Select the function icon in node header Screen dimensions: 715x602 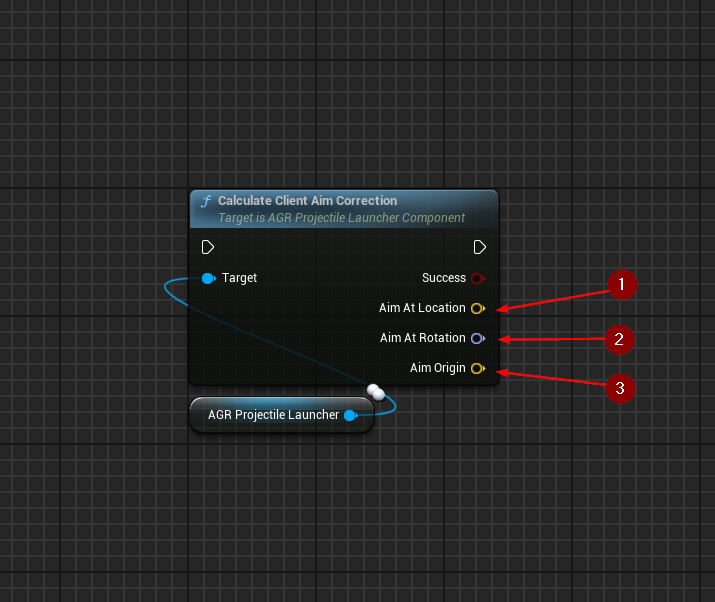[206, 201]
